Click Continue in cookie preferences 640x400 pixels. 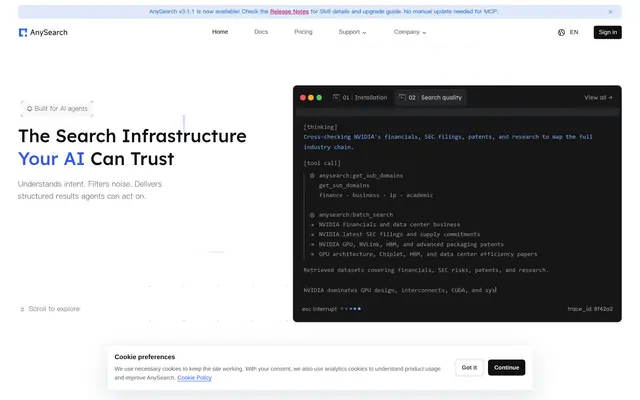coord(506,368)
